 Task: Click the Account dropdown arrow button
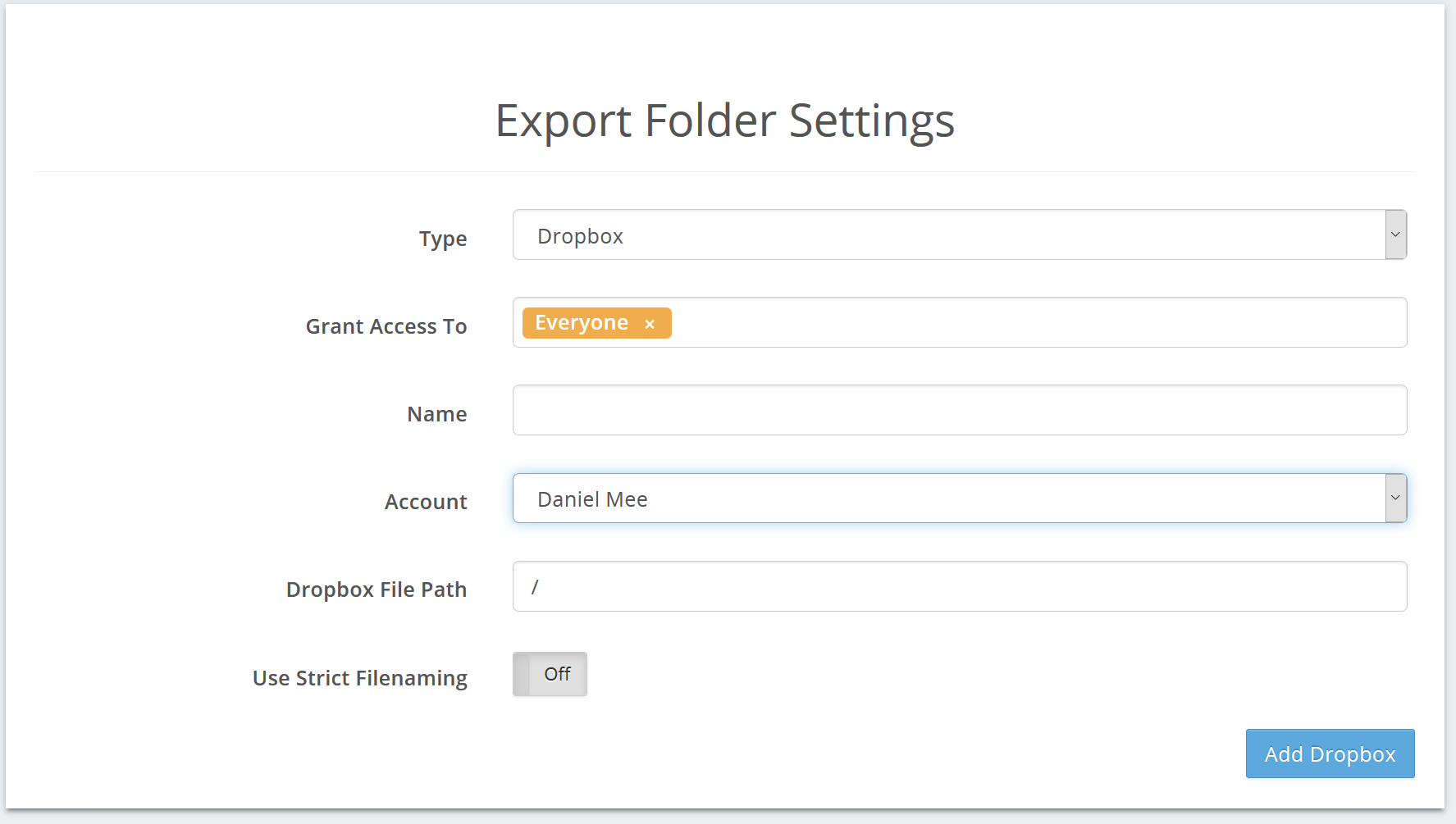[1395, 498]
